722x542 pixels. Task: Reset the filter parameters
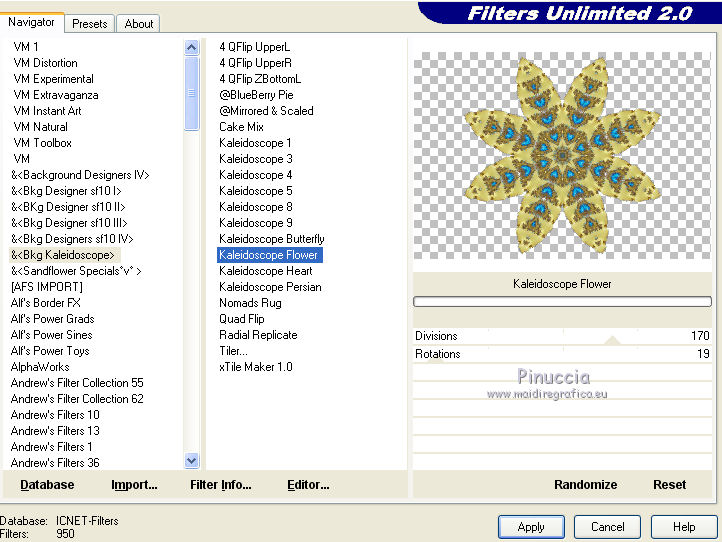coord(670,484)
